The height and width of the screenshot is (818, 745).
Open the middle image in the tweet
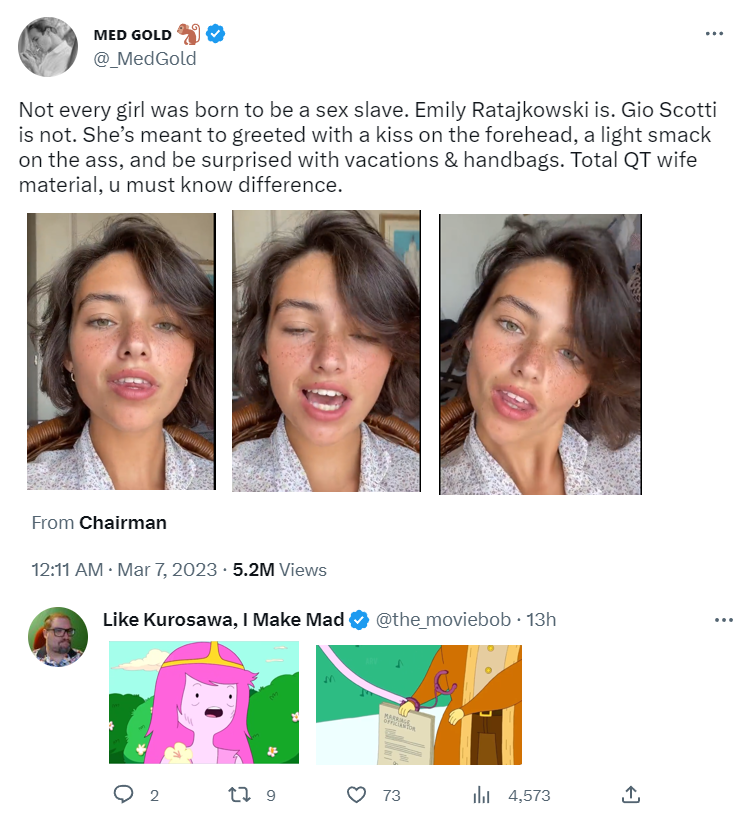point(326,351)
